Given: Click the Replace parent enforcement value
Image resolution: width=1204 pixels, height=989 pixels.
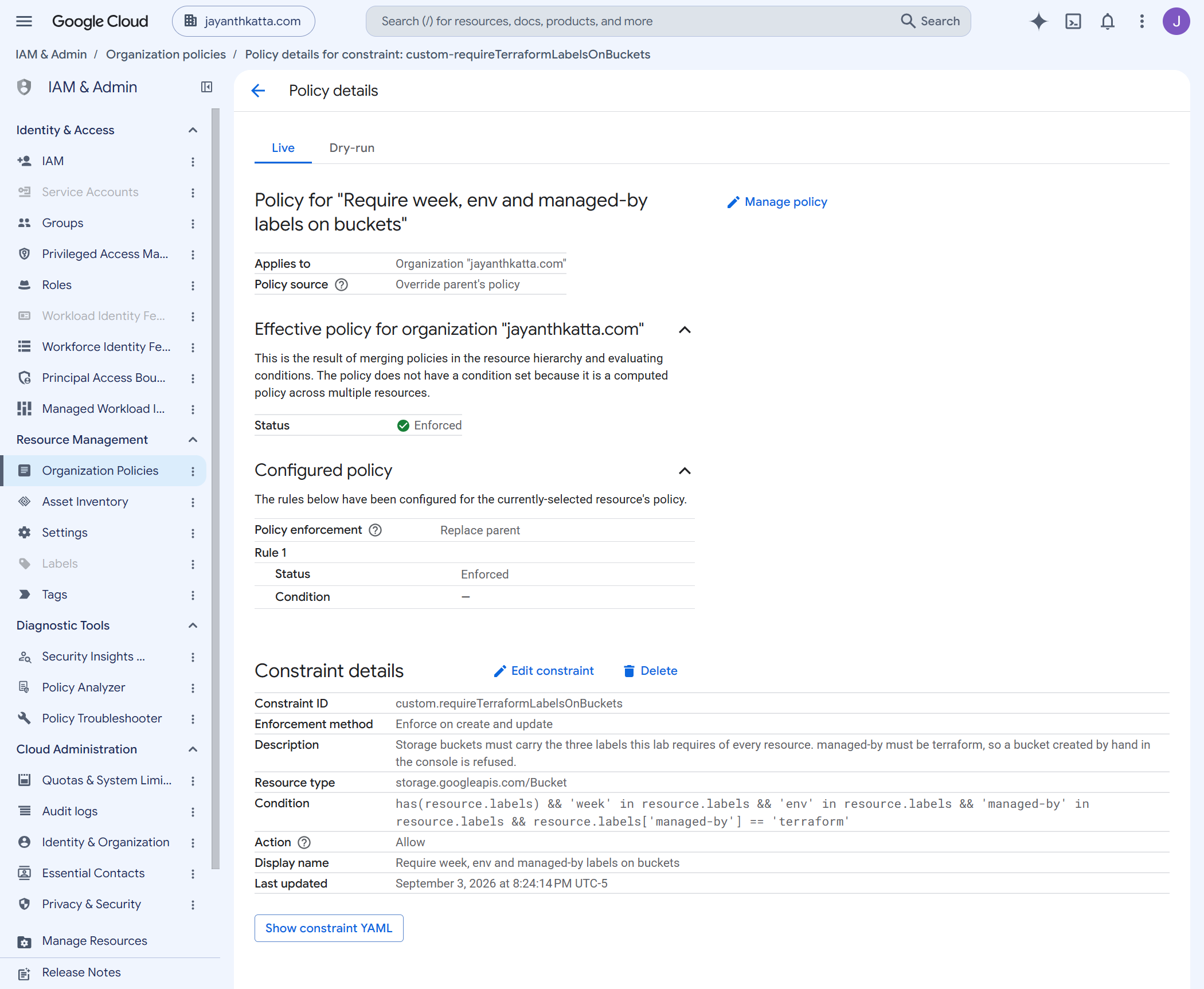Looking at the screenshot, I should (x=480, y=530).
